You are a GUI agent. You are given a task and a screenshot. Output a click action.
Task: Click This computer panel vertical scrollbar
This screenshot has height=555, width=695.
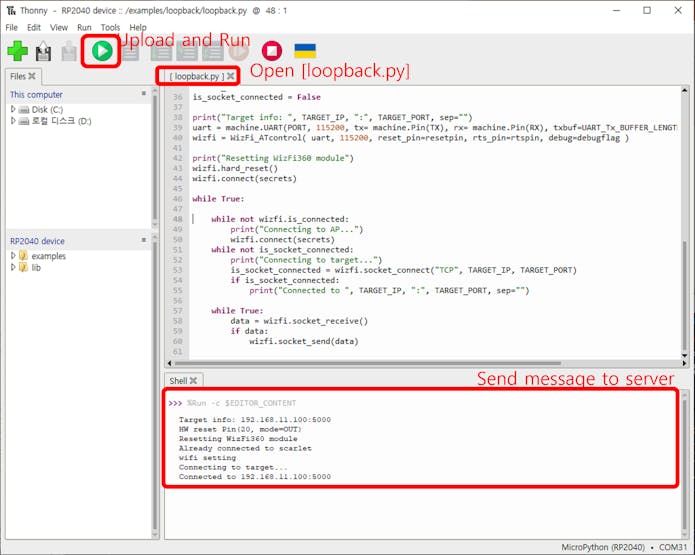pos(155,157)
